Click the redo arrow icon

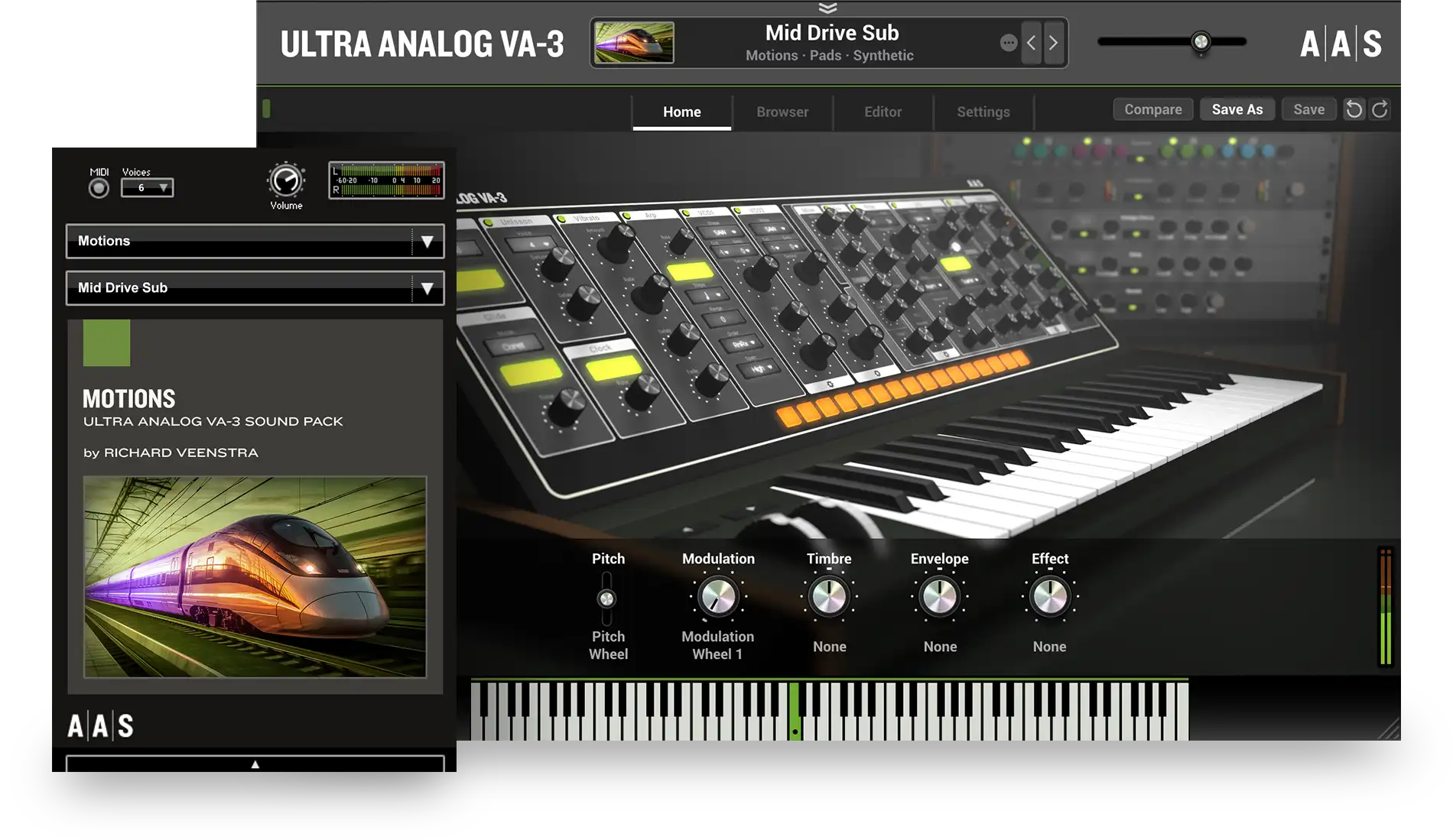coord(1380,109)
